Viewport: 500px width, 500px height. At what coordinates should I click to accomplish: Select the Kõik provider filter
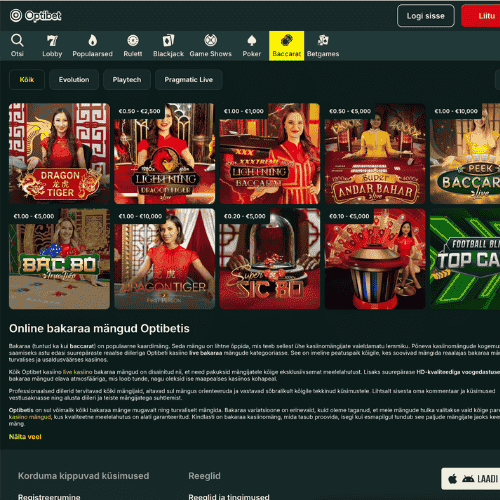click(x=27, y=80)
